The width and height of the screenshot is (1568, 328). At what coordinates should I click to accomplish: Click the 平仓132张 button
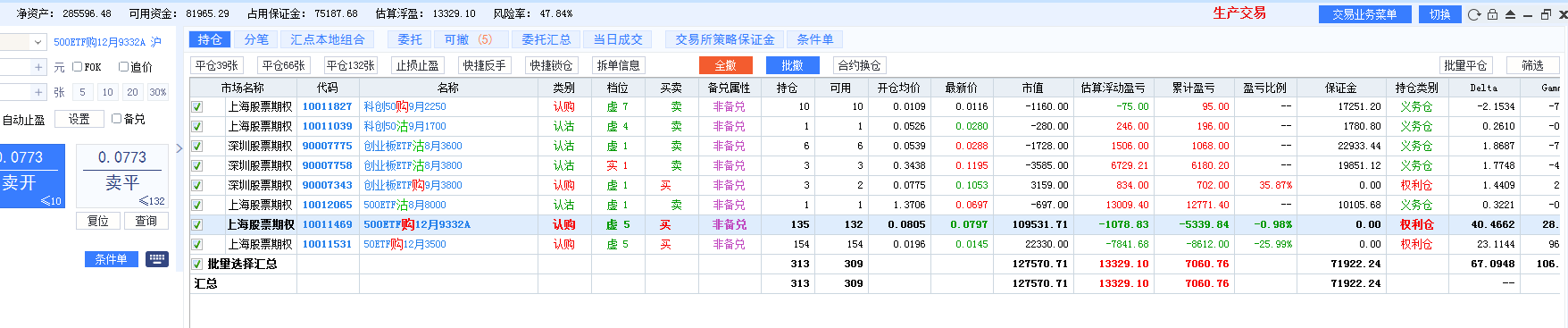coord(350,65)
